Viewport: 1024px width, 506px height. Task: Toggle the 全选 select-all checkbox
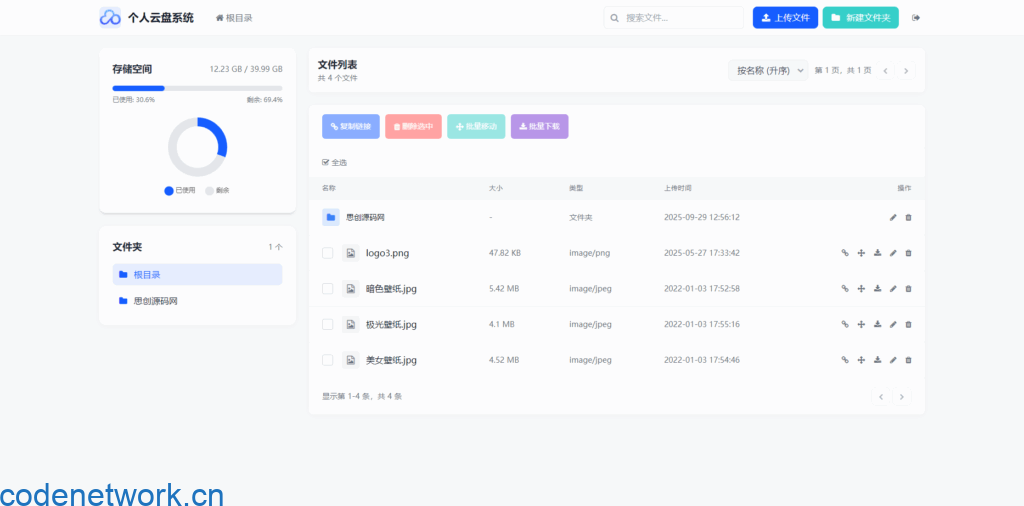(x=325, y=162)
